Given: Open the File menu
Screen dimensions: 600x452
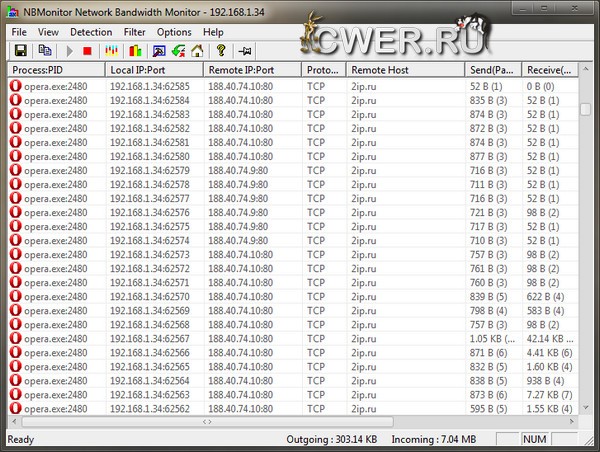Looking at the screenshot, I should [x=19, y=32].
